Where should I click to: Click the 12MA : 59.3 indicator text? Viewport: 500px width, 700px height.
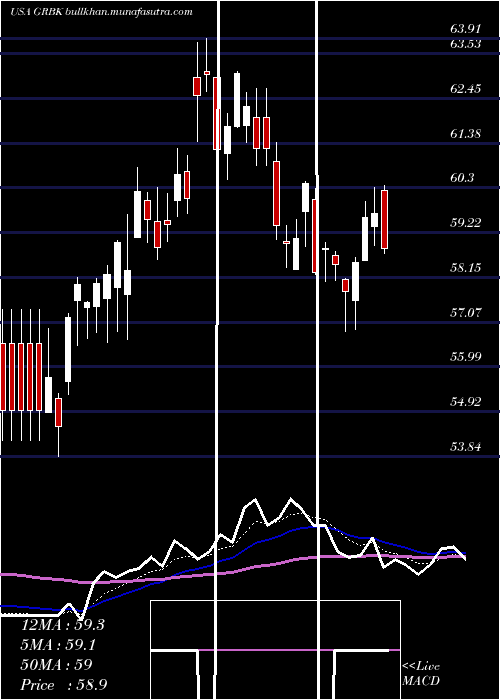(x=63, y=625)
